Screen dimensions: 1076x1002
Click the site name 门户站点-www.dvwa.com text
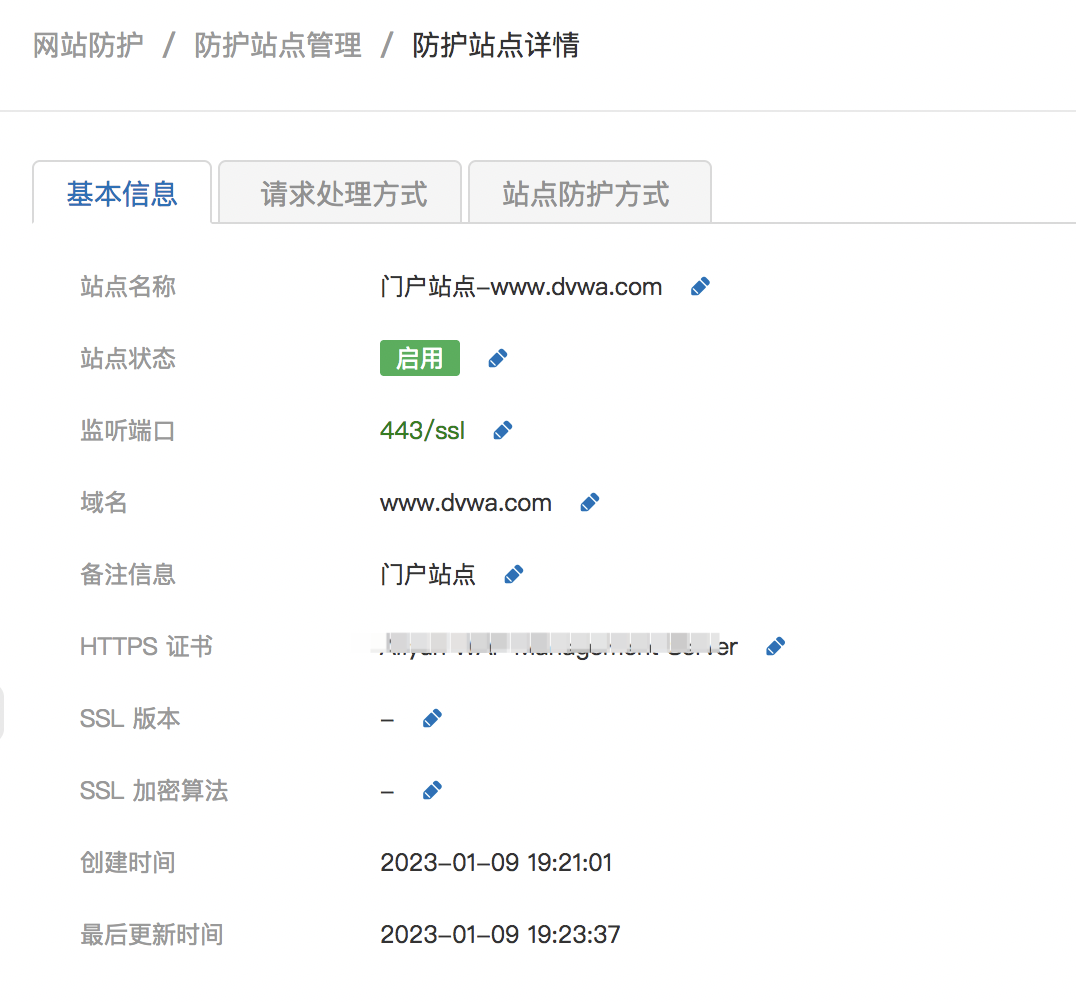(x=521, y=287)
